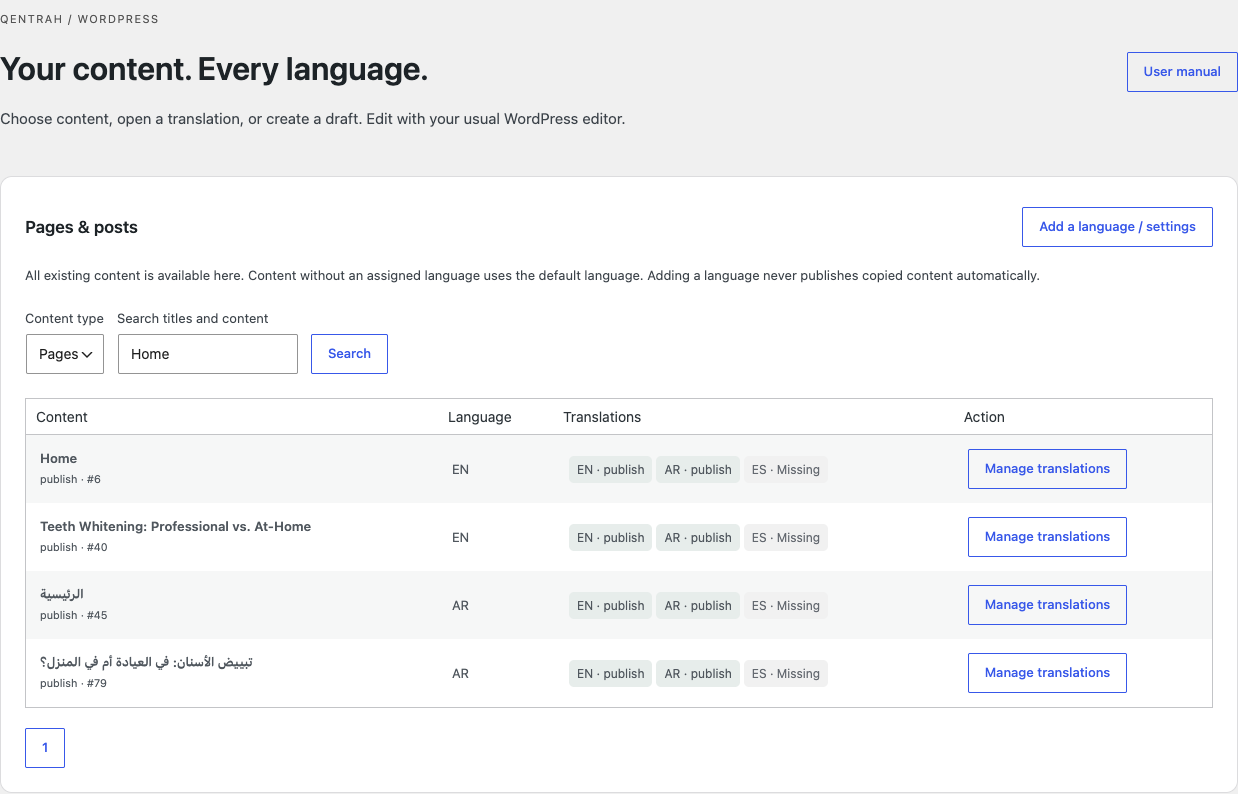Click the 'Pages & posts' heading
The width and height of the screenshot is (1238, 794).
(81, 227)
